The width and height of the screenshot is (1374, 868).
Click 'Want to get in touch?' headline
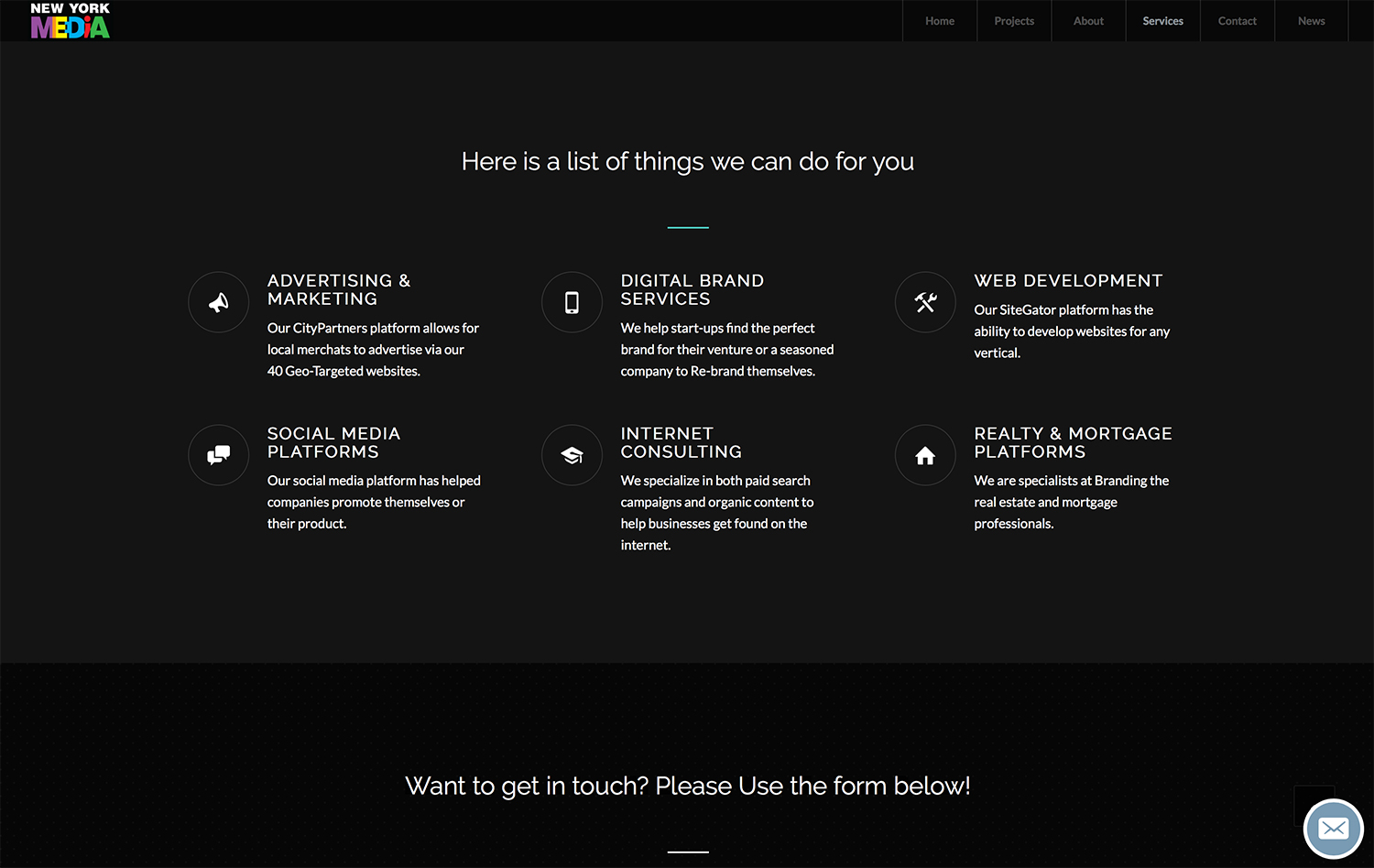(688, 787)
